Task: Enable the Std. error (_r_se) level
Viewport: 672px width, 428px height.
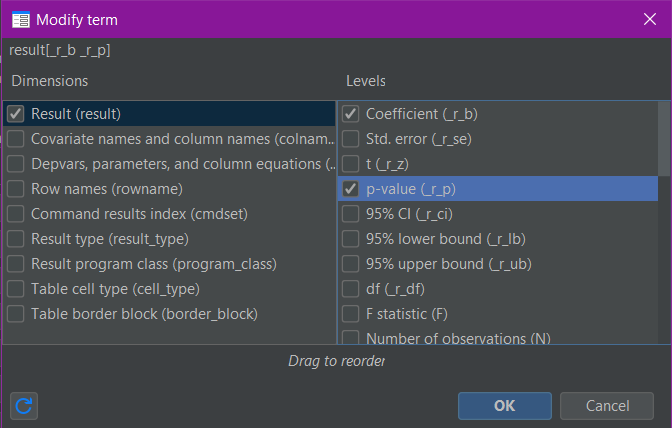Action: 350,139
